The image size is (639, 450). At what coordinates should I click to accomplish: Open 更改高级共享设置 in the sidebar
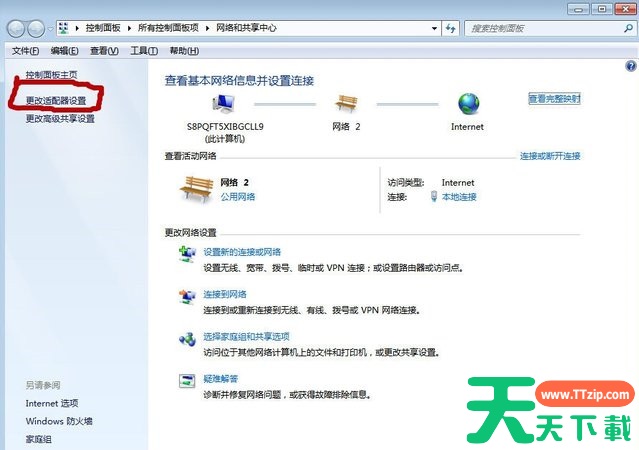tap(60, 119)
